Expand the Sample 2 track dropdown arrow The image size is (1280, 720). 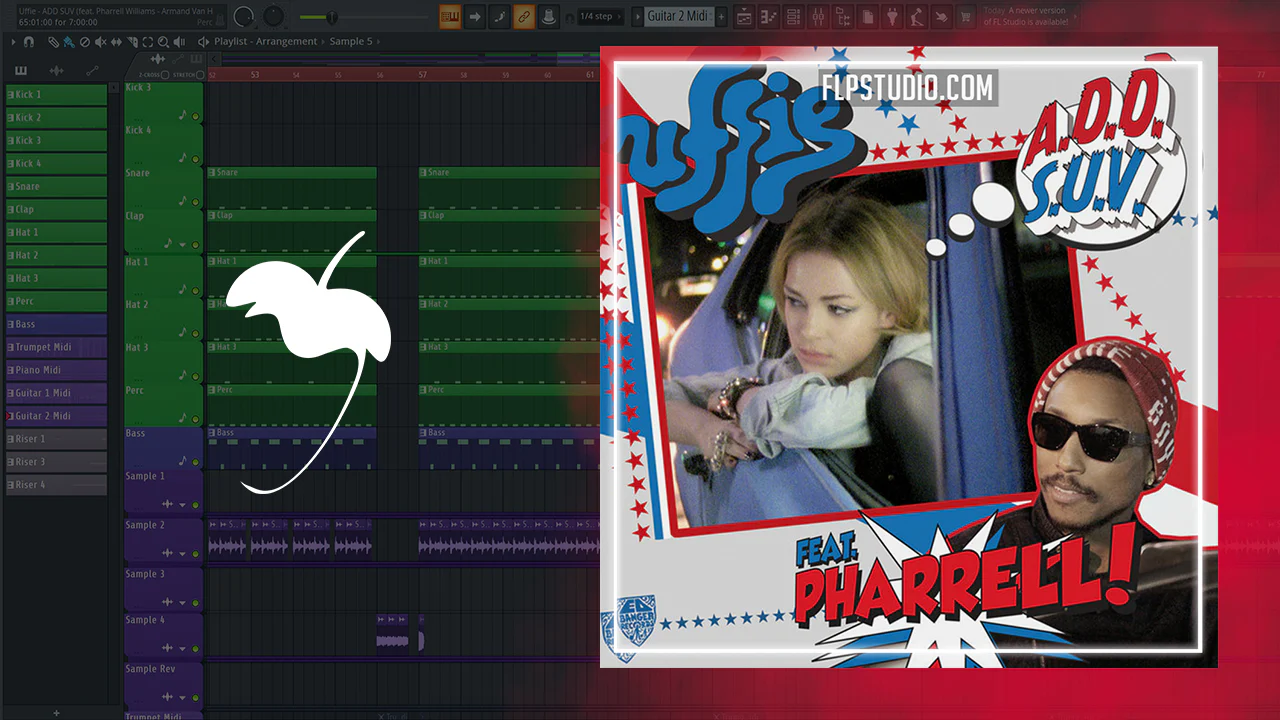point(182,553)
